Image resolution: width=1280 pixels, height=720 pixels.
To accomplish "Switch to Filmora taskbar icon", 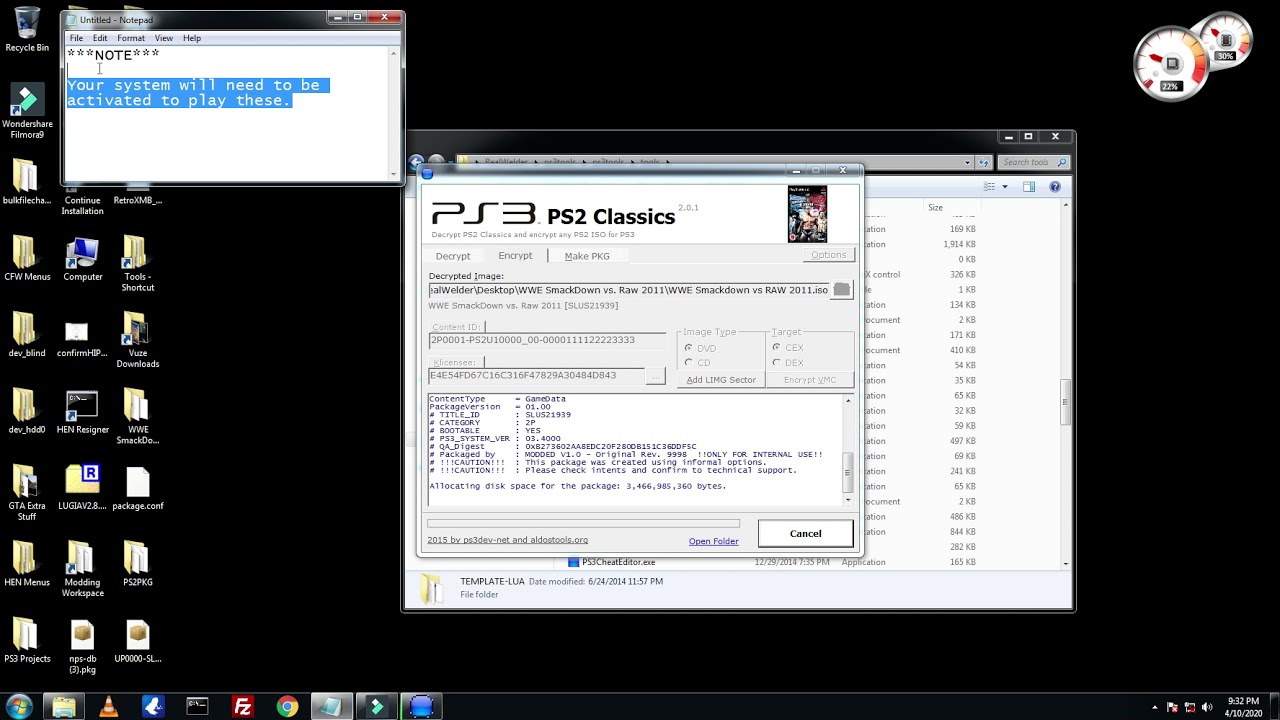I will tap(377, 706).
